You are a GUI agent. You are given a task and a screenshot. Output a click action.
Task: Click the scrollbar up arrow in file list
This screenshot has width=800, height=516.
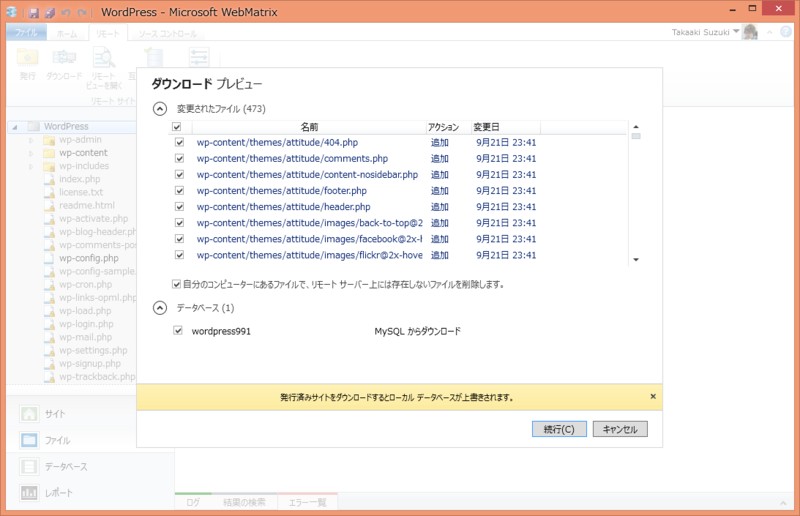[636, 127]
